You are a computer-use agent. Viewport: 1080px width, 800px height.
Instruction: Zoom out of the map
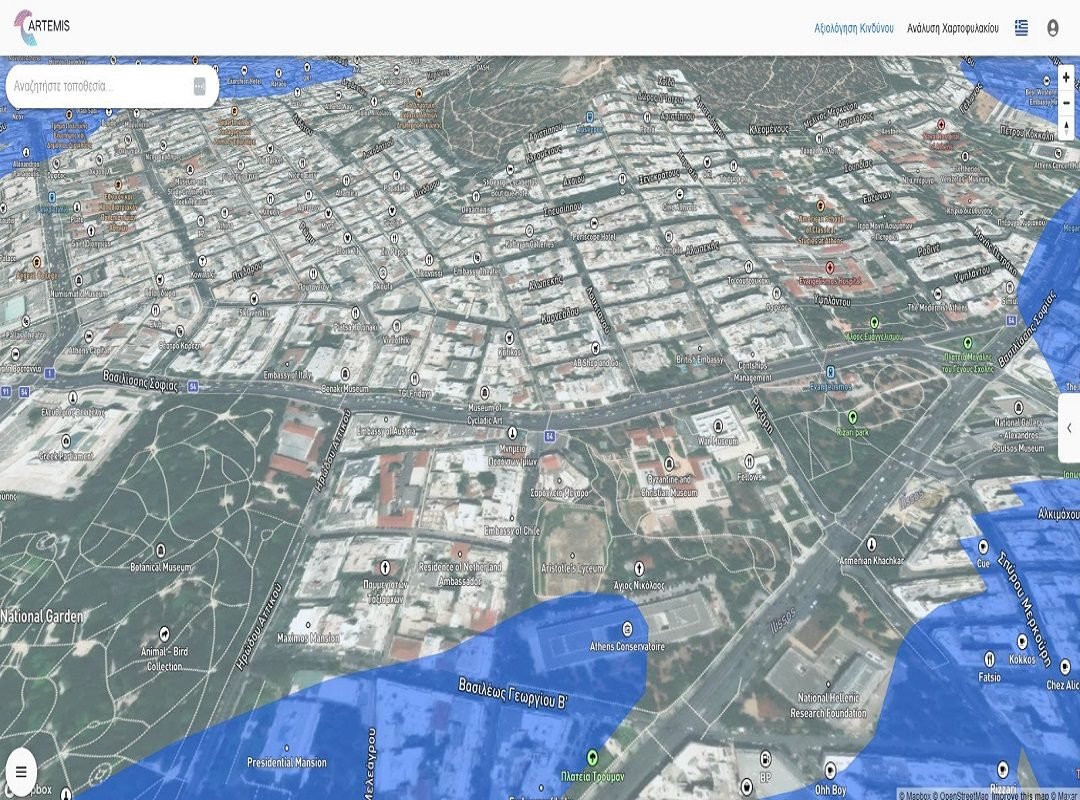pyautogui.click(x=1067, y=102)
